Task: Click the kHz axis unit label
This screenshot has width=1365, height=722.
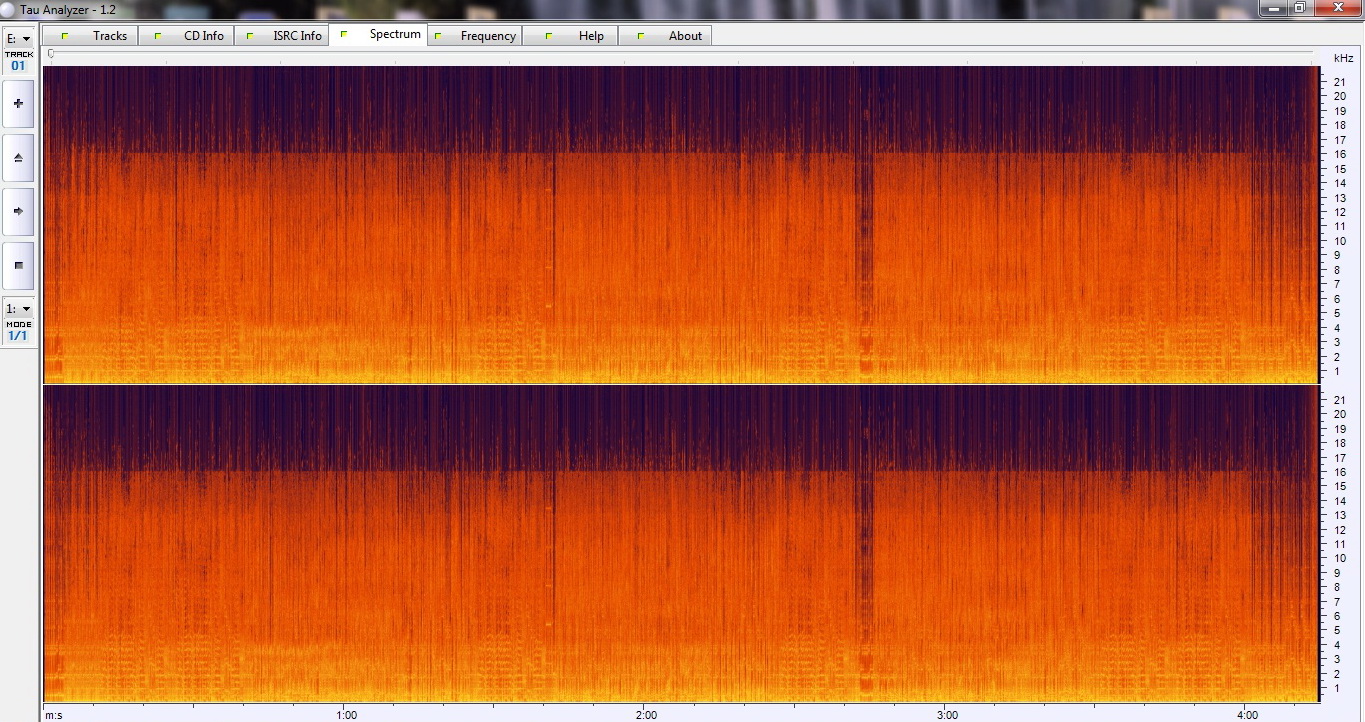Action: tap(1343, 58)
